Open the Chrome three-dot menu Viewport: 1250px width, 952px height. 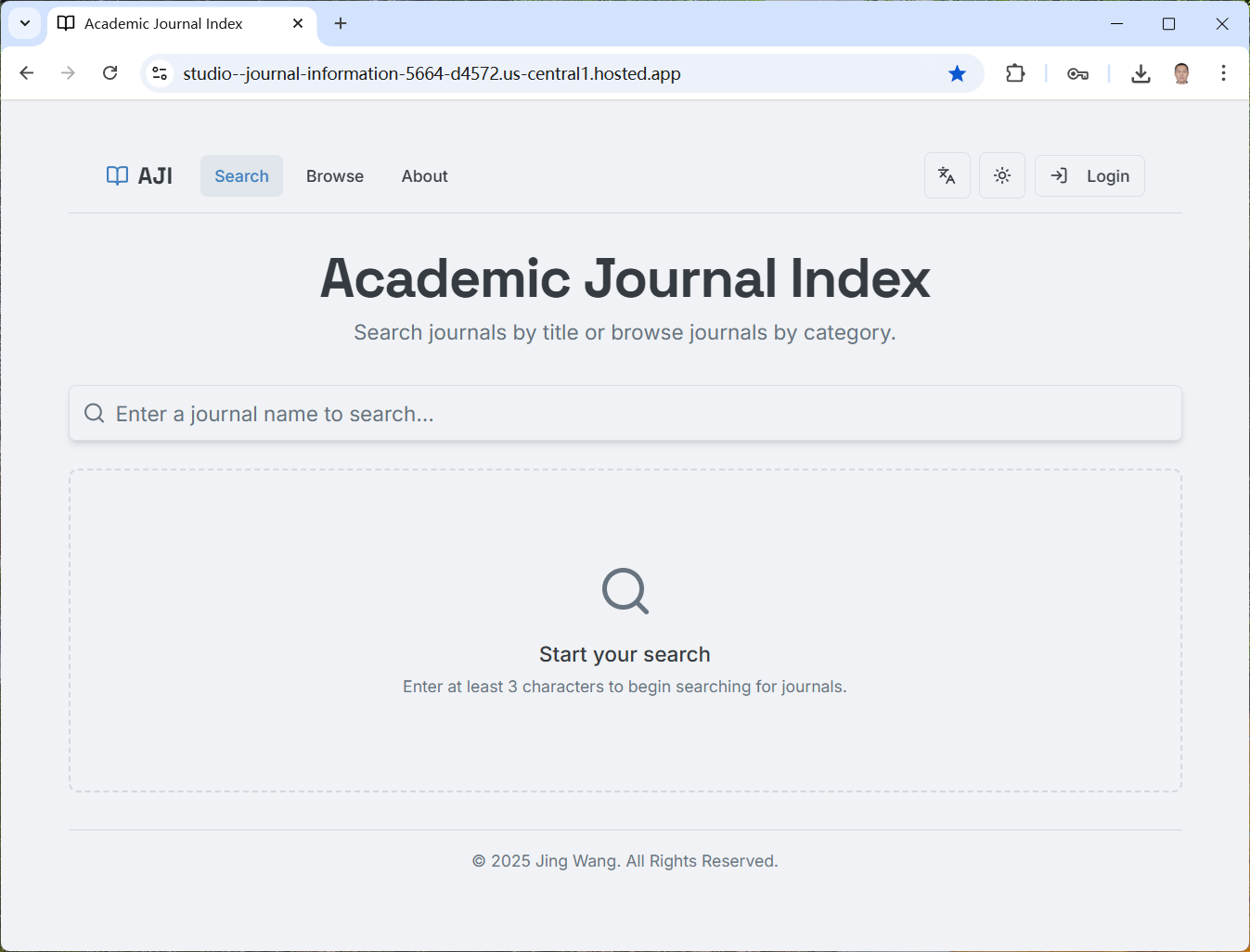[x=1223, y=73]
